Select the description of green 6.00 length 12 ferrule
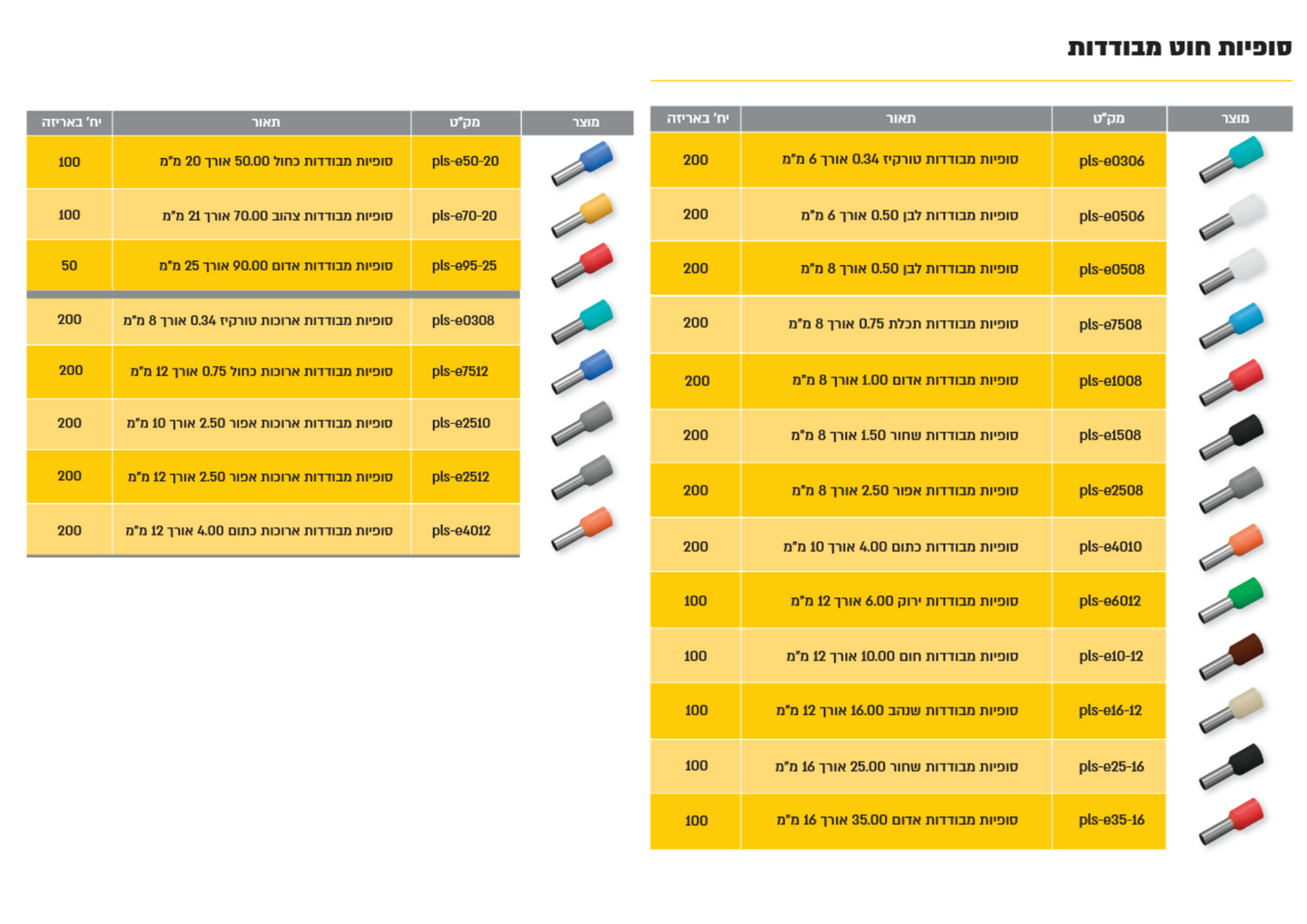The image size is (1307, 924). coord(904,601)
